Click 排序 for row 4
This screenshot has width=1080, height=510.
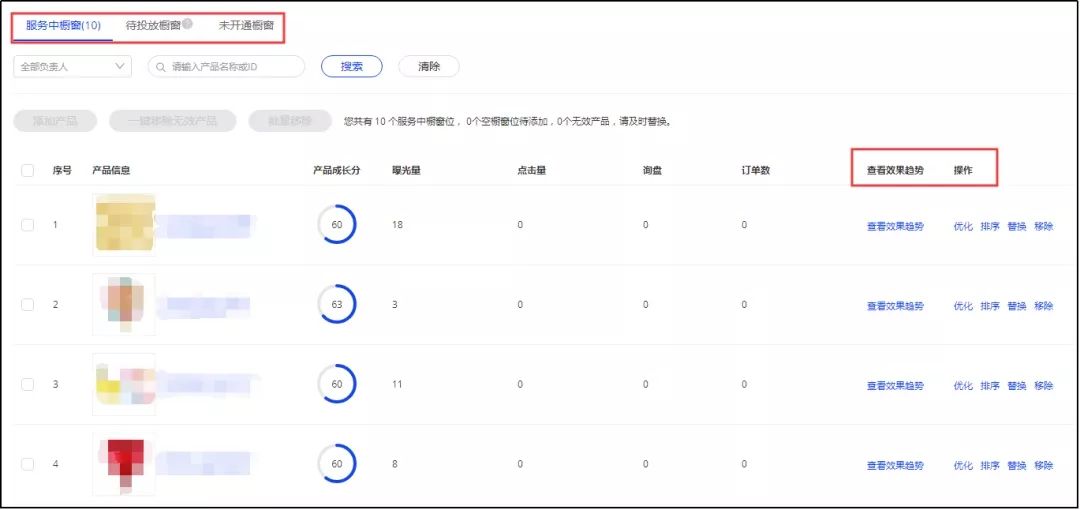[990, 466]
